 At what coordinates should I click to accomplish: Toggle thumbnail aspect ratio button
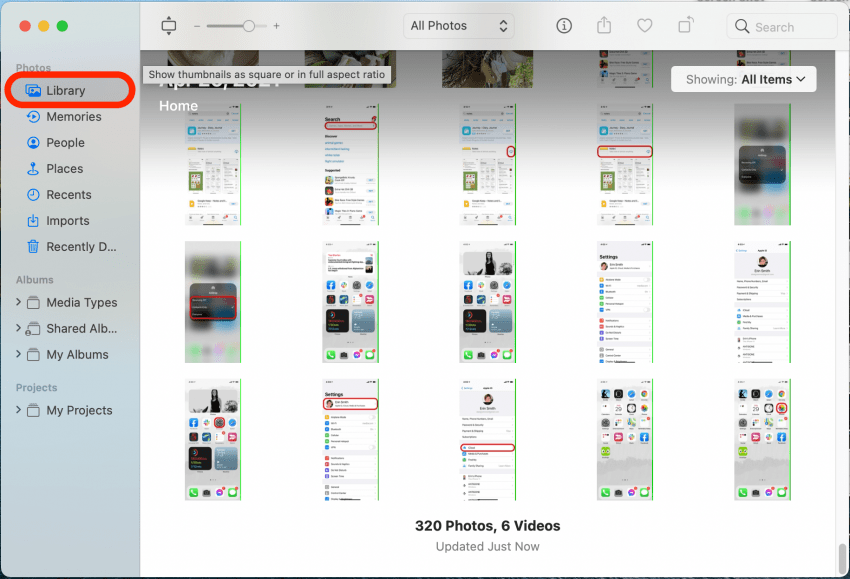169,25
